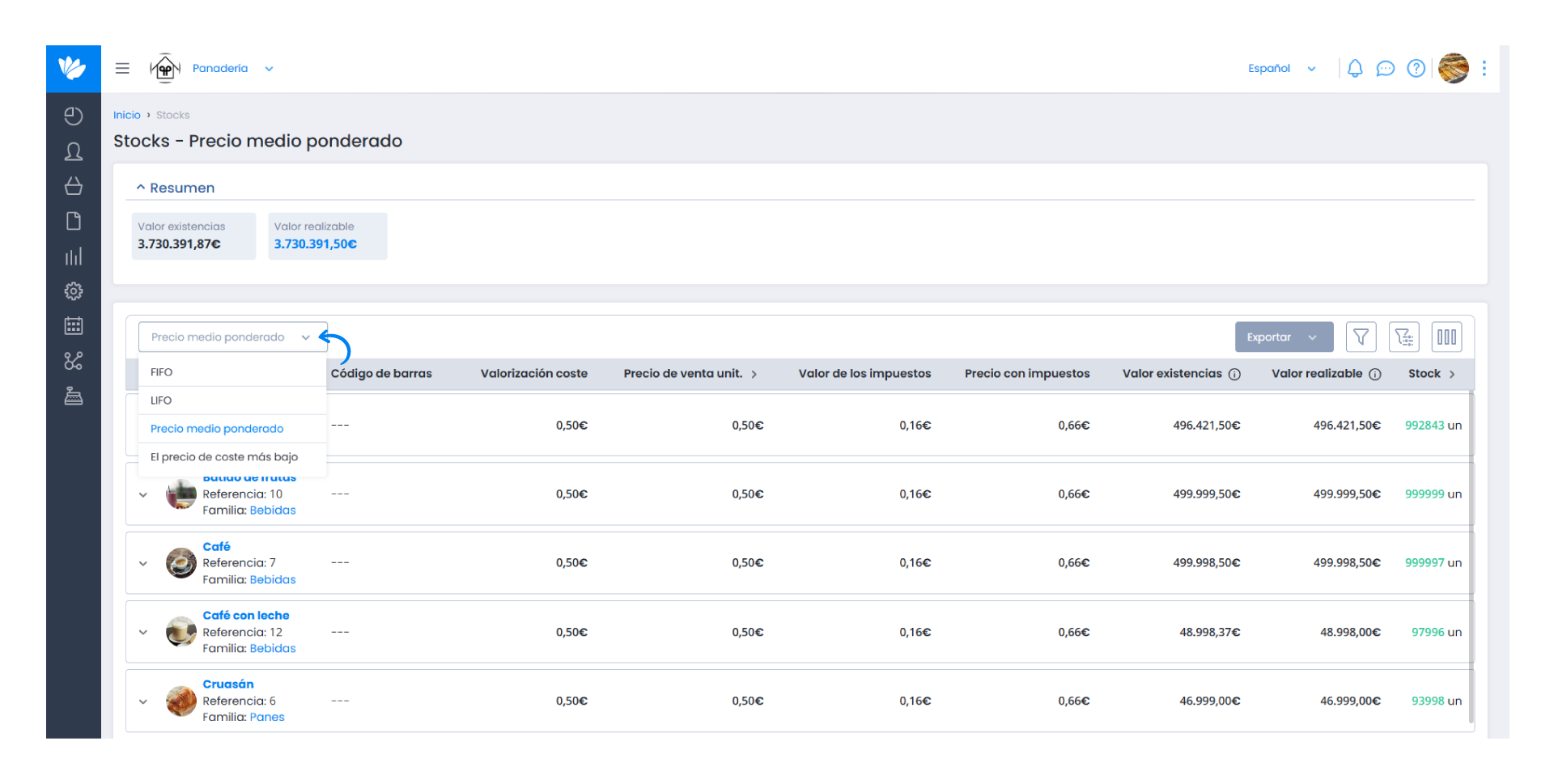This screenshot has width=1554, height=784.
Task: Click the Valorización coste column header
Action: [x=534, y=374]
